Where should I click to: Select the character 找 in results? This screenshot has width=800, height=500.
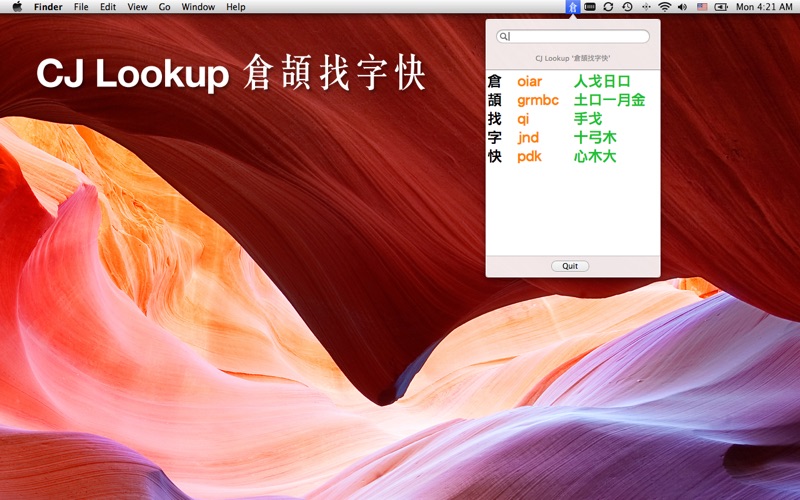pyautogui.click(x=494, y=119)
